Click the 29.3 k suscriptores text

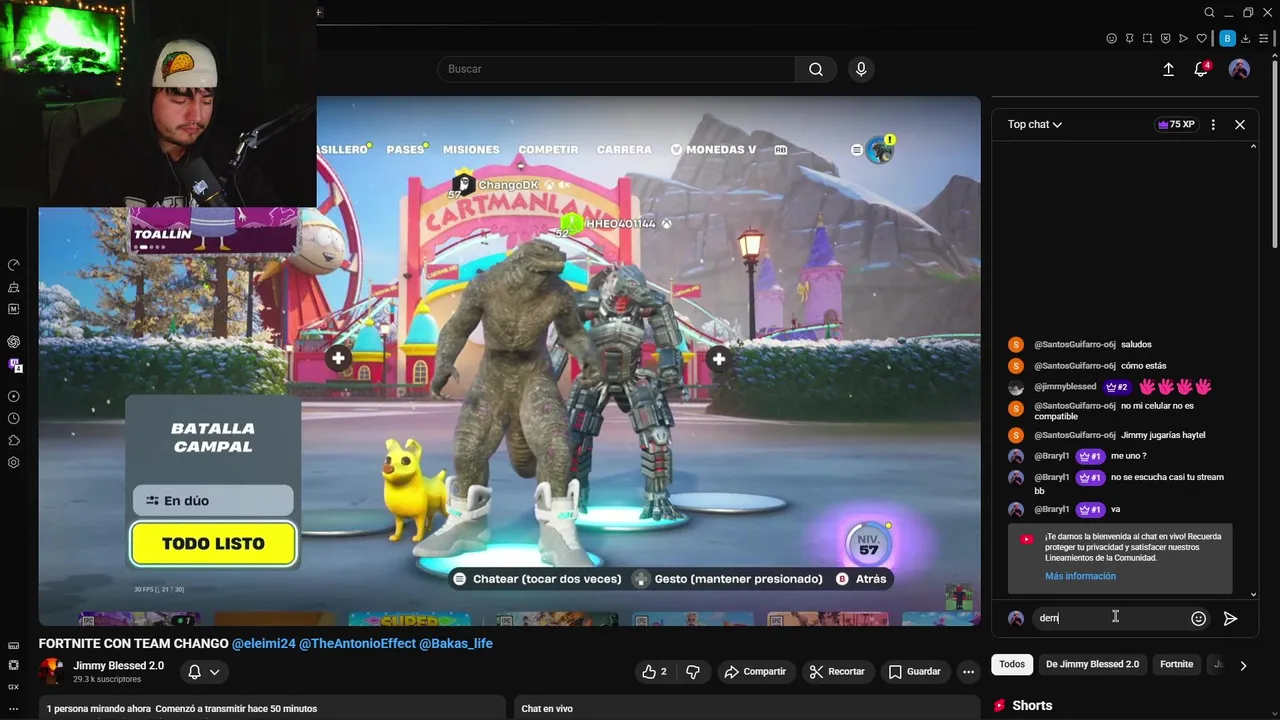(107, 680)
